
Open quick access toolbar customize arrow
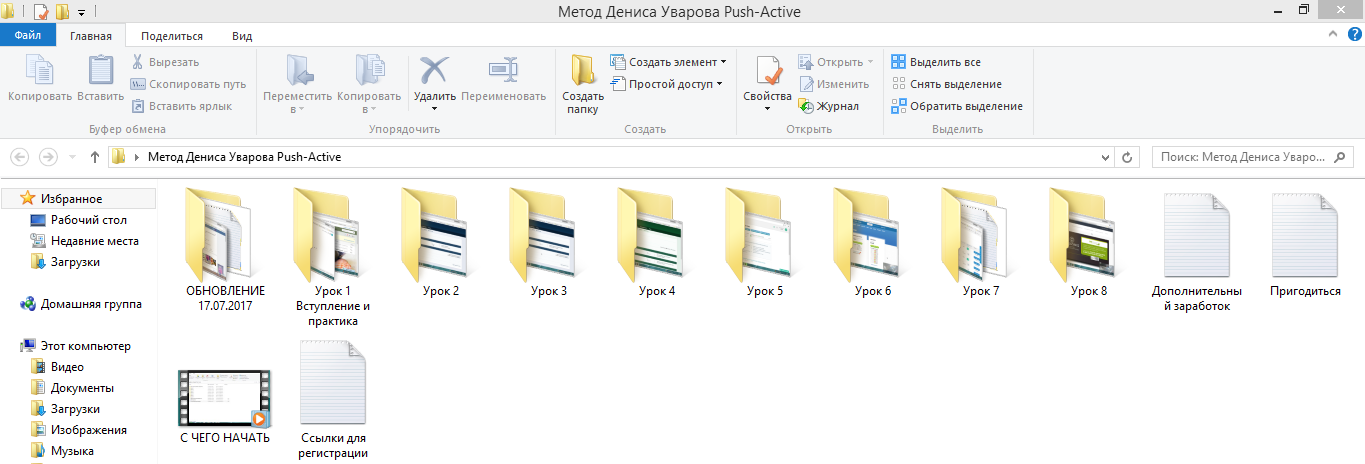click(x=80, y=12)
